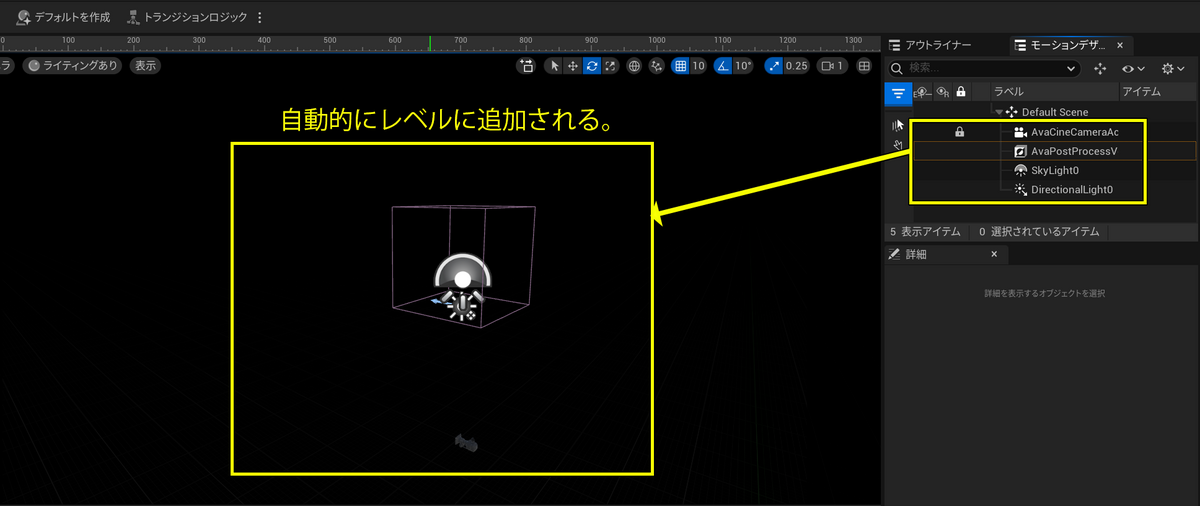The height and width of the screenshot is (506, 1200).
Task: Toggle scale snapping
Action: [773, 66]
